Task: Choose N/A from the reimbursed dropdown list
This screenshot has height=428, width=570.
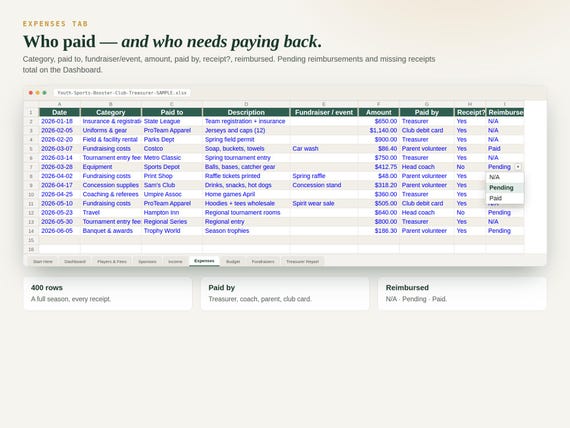Action: click(x=505, y=177)
